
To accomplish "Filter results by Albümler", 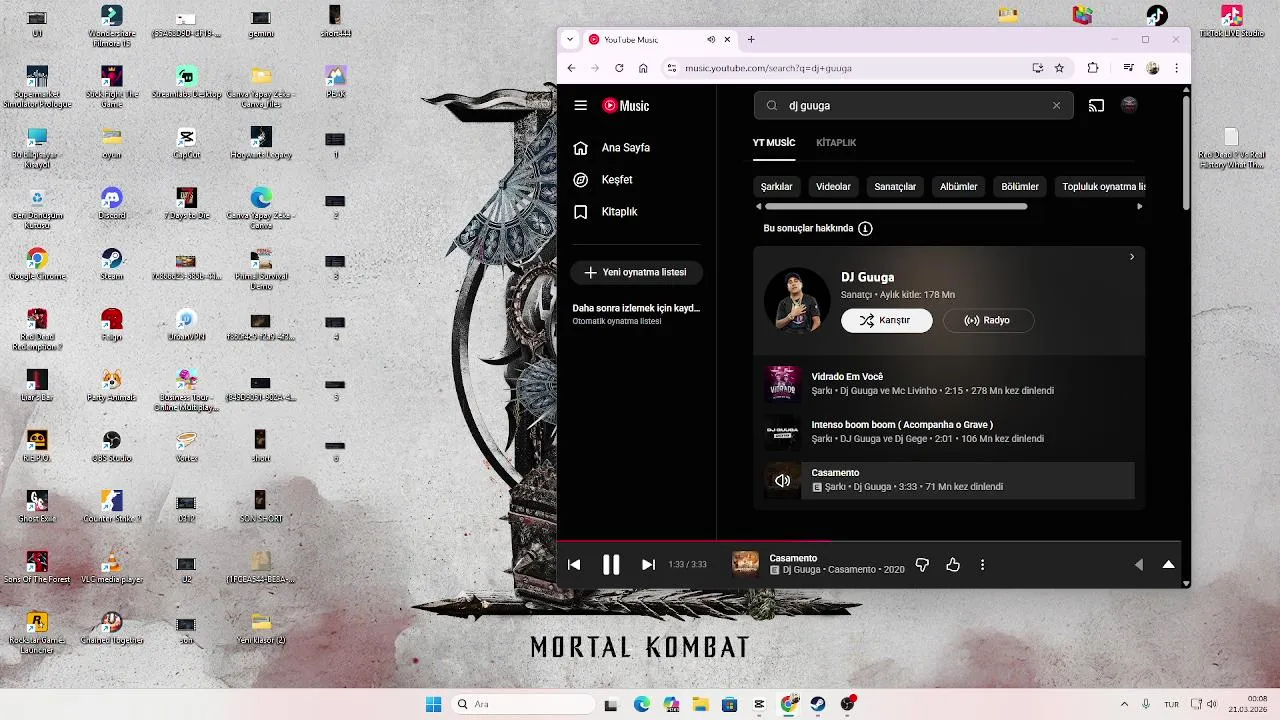I will [x=958, y=187].
